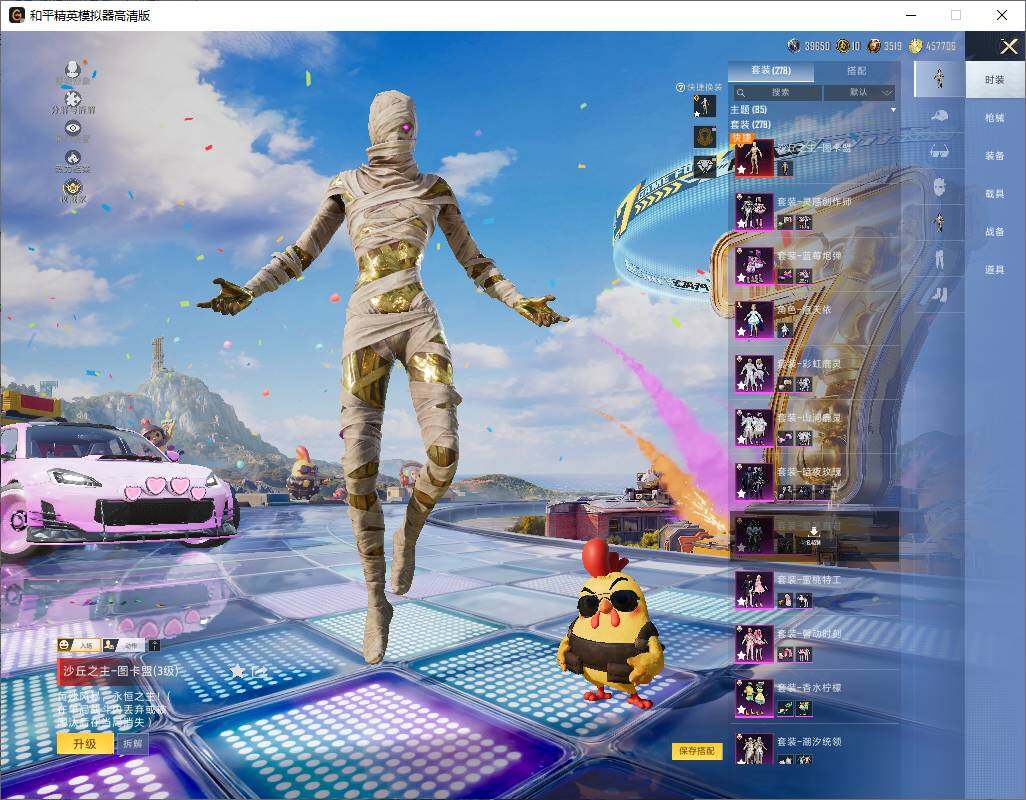Viewport: 1026px width, 800px height.
Task: Click the 拆解 dismantle button
Action: point(132,744)
